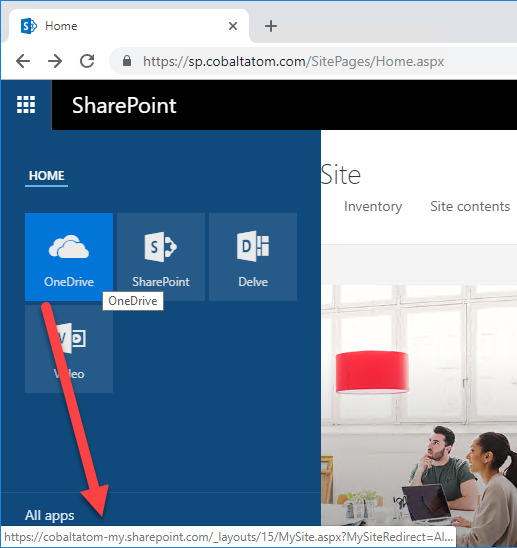Launch the SharePoint app tile
517x548 pixels.
pyautogui.click(x=161, y=257)
